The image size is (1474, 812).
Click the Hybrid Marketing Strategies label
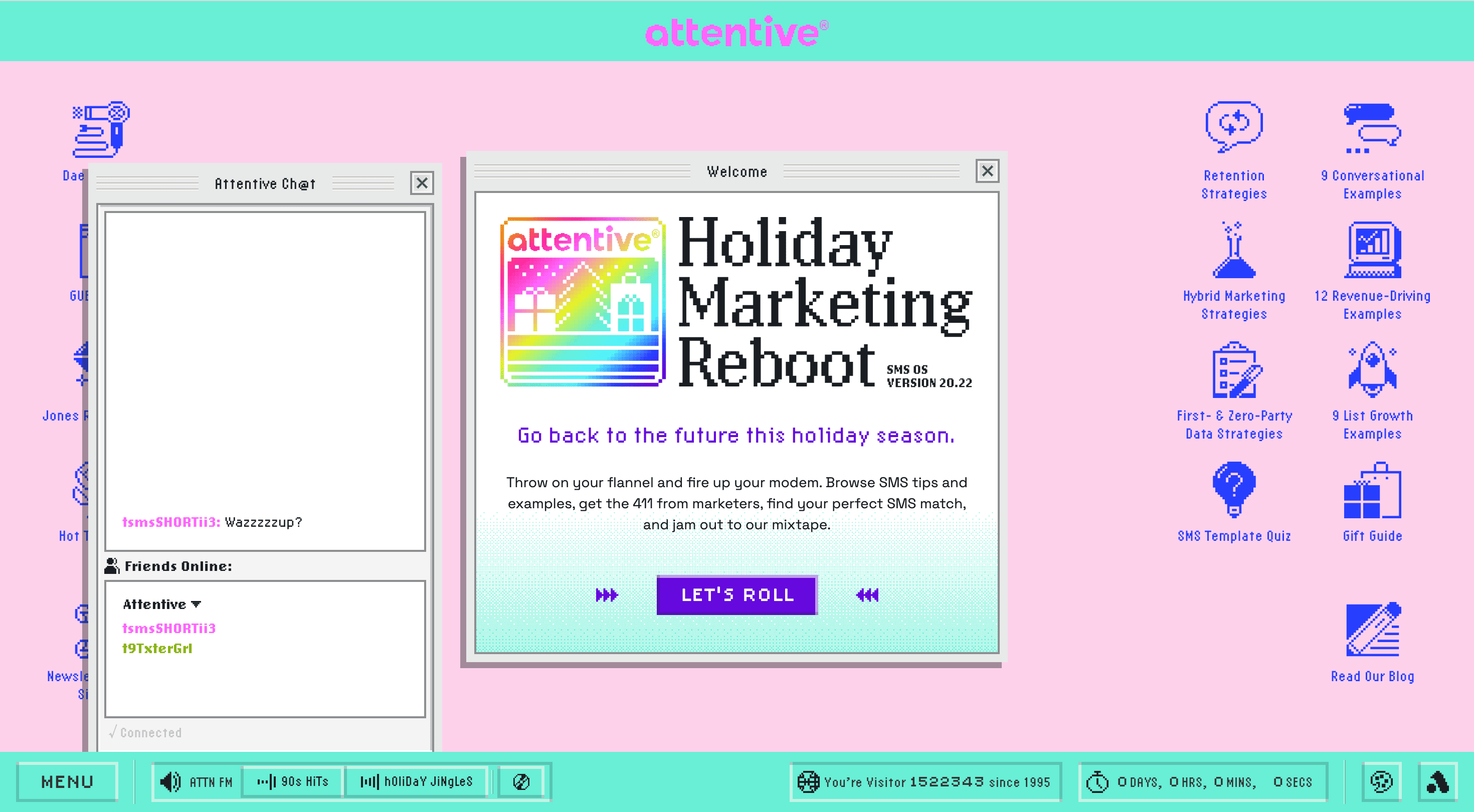pos(1234,304)
